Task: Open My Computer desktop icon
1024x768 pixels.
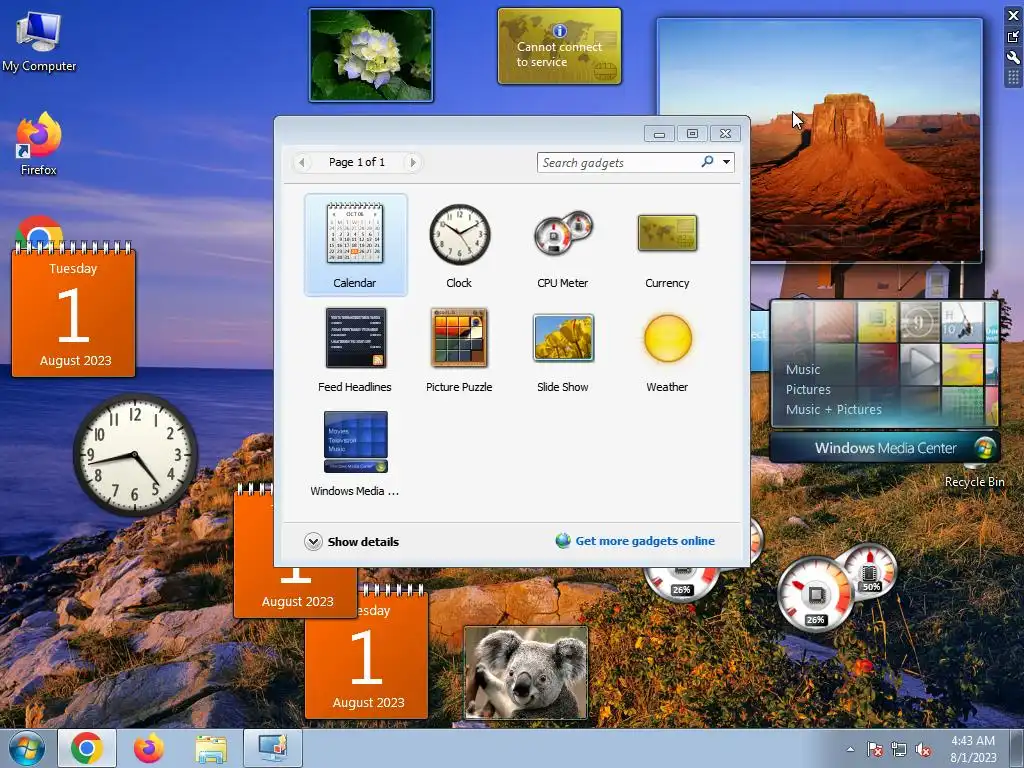Action: (39, 40)
